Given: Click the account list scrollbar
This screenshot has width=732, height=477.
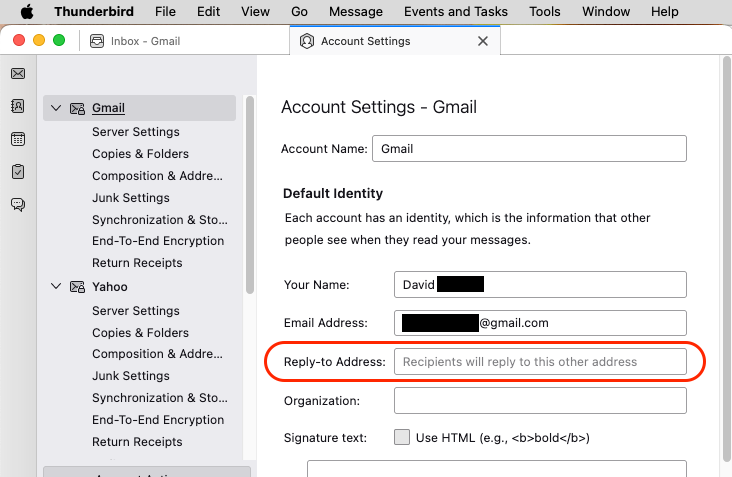Looking at the screenshot, I should coord(250,195).
